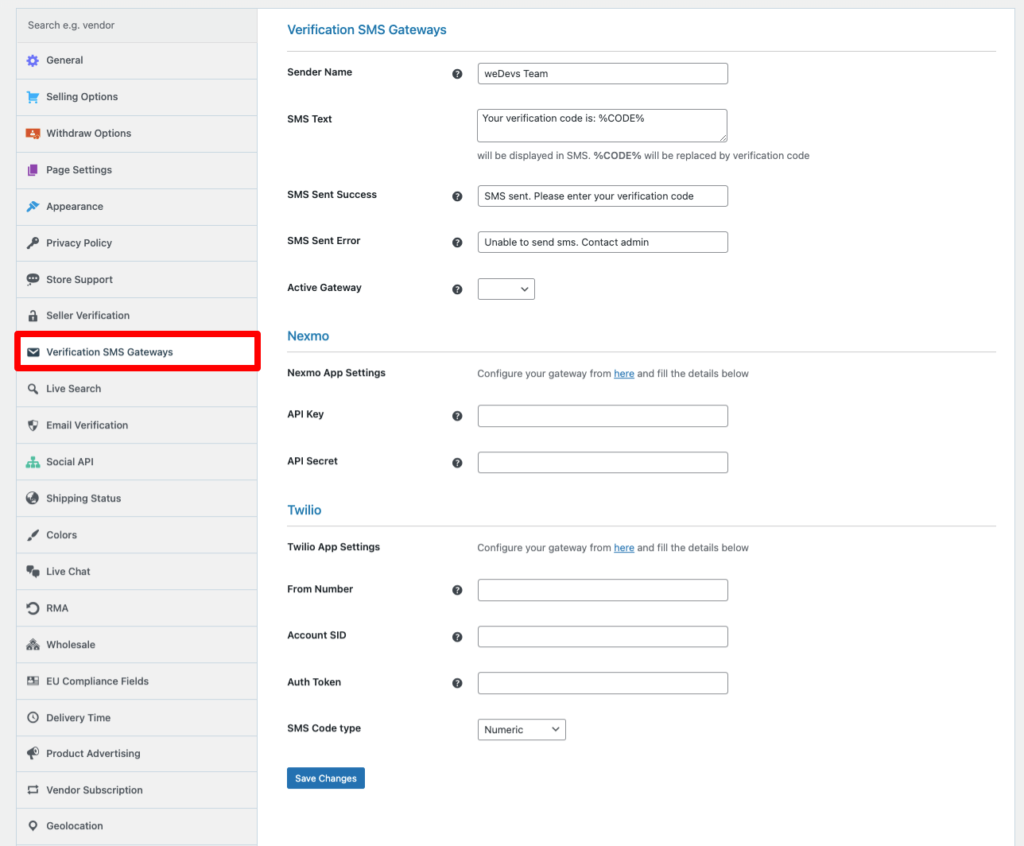Click the Seller Verification lock icon
The width and height of the screenshot is (1024, 846).
point(33,316)
